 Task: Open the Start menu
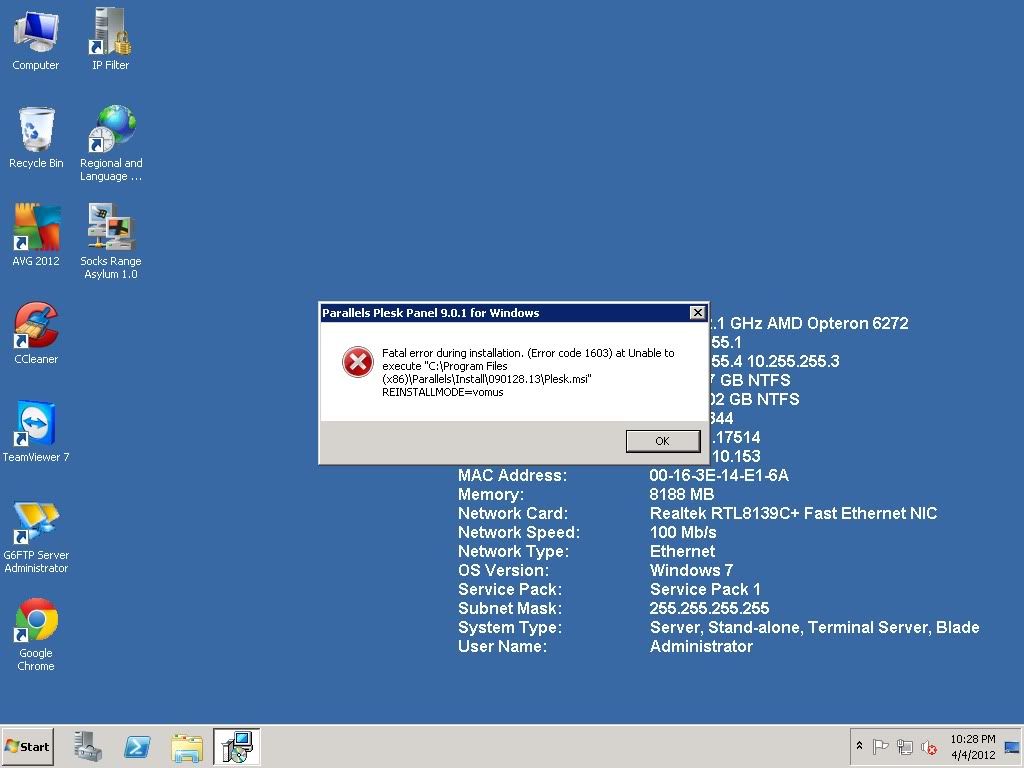[x=27, y=746]
